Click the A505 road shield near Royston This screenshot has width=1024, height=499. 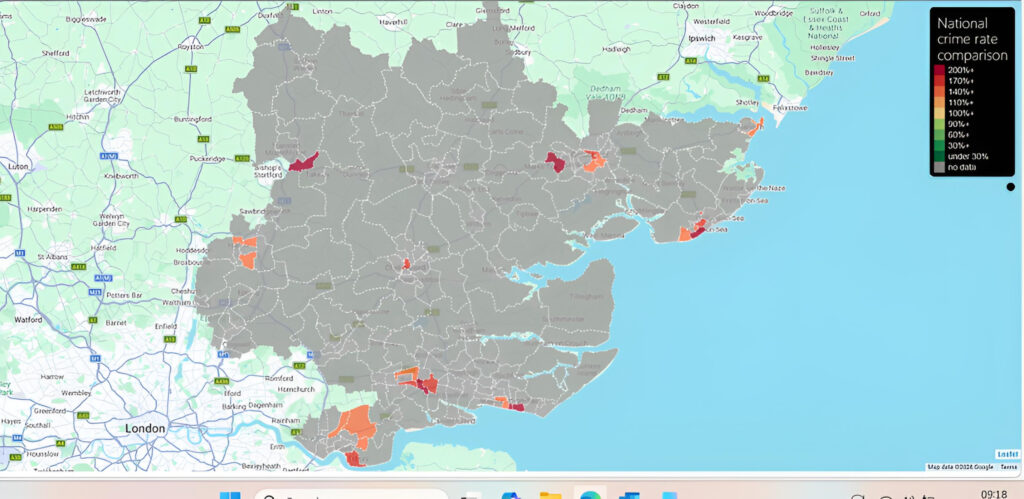coord(232,29)
